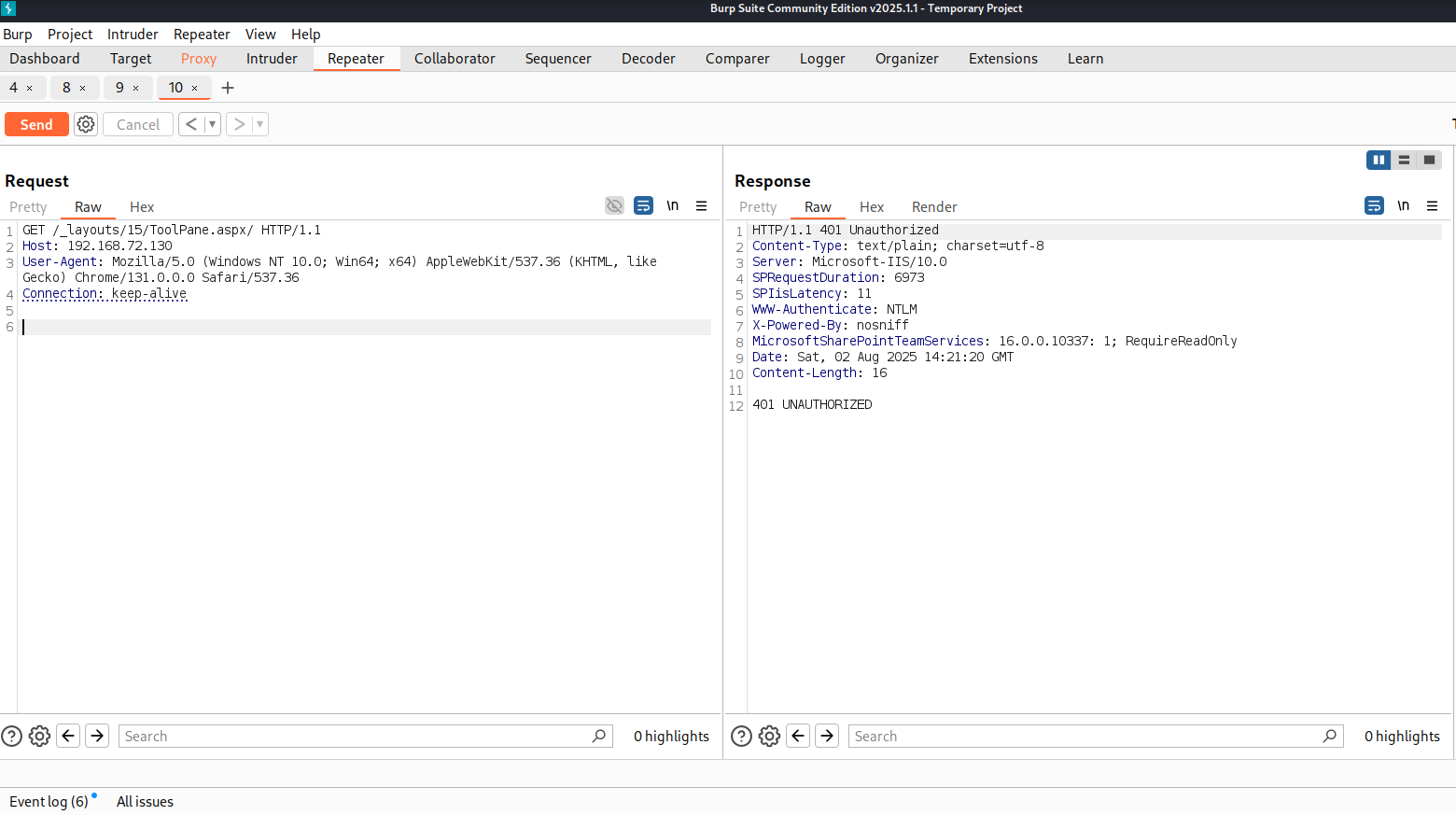This screenshot has width=1456, height=815.
Task: Switch to Sequencer tab
Action: (x=558, y=58)
